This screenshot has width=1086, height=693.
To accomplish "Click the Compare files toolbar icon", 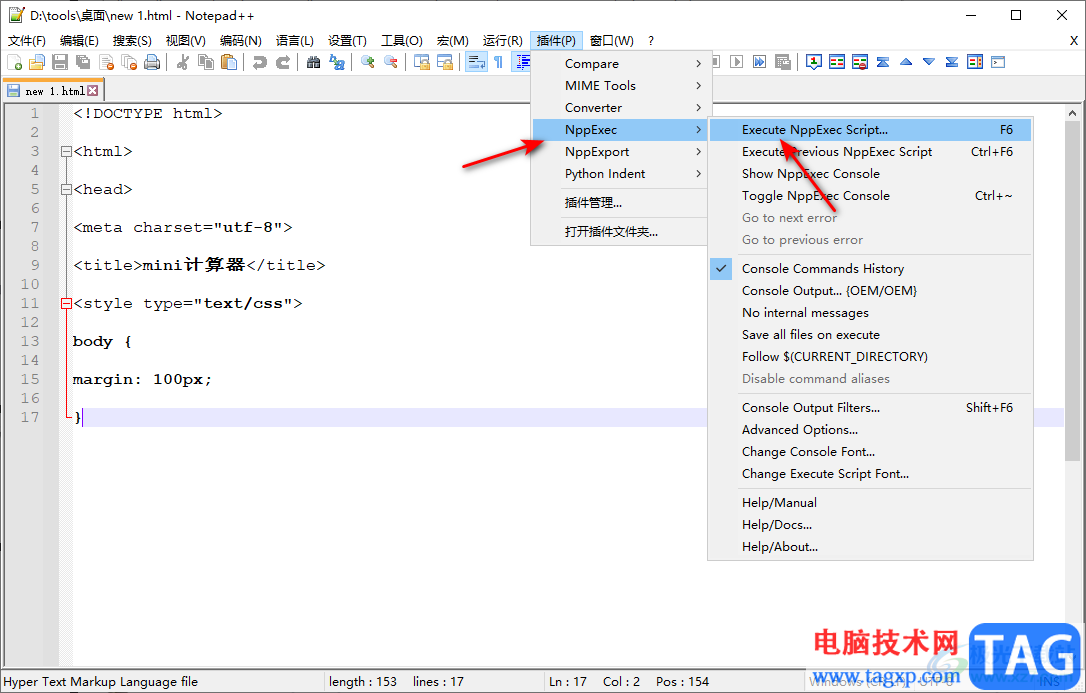I will click(x=837, y=62).
